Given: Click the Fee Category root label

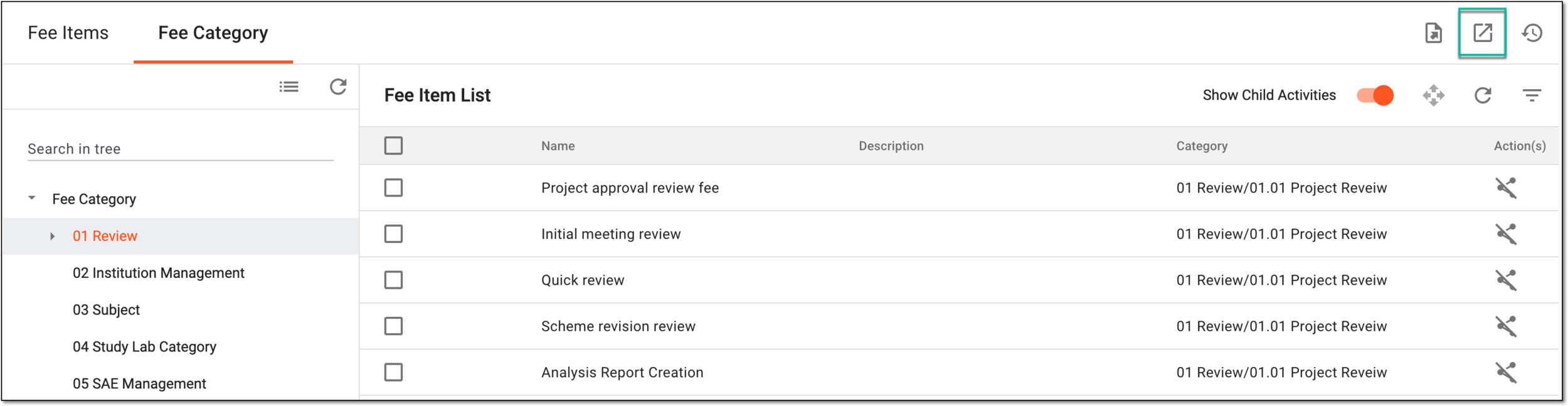Looking at the screenshot, I should [94, 199].
